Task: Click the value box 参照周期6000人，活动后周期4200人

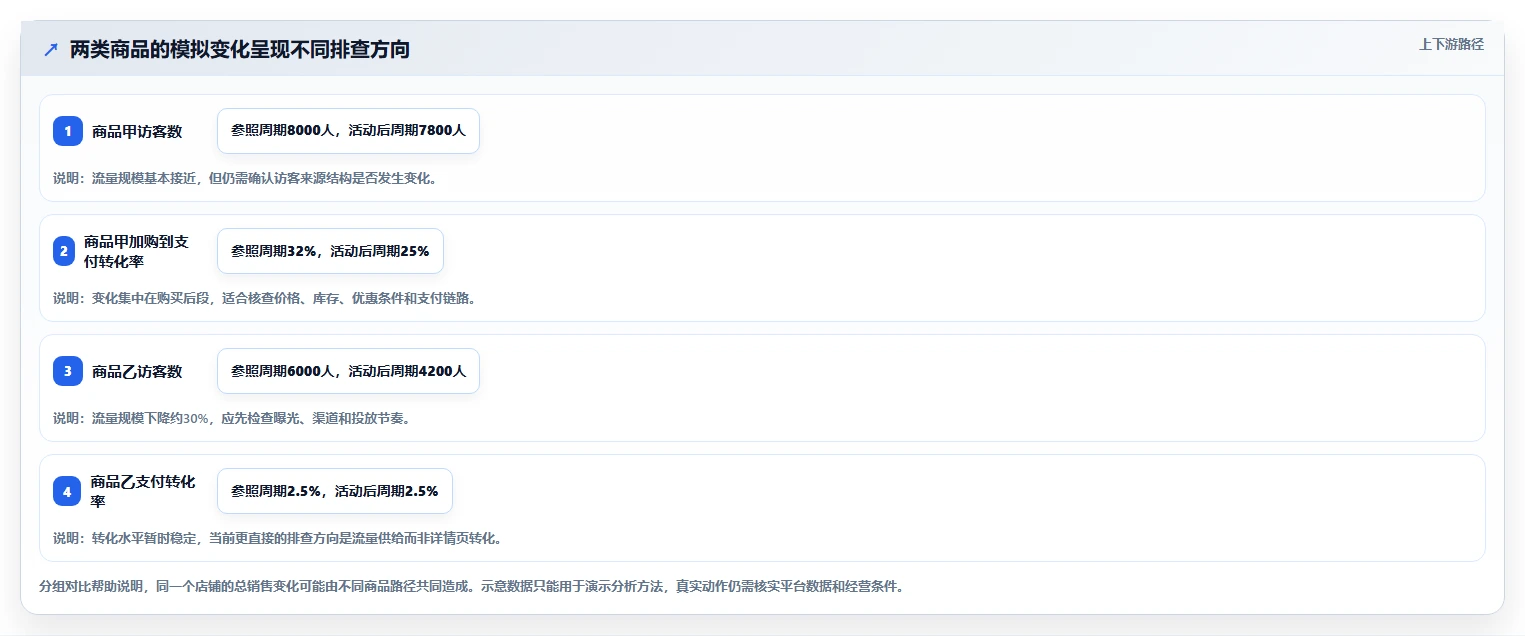Action: [348, 371]
